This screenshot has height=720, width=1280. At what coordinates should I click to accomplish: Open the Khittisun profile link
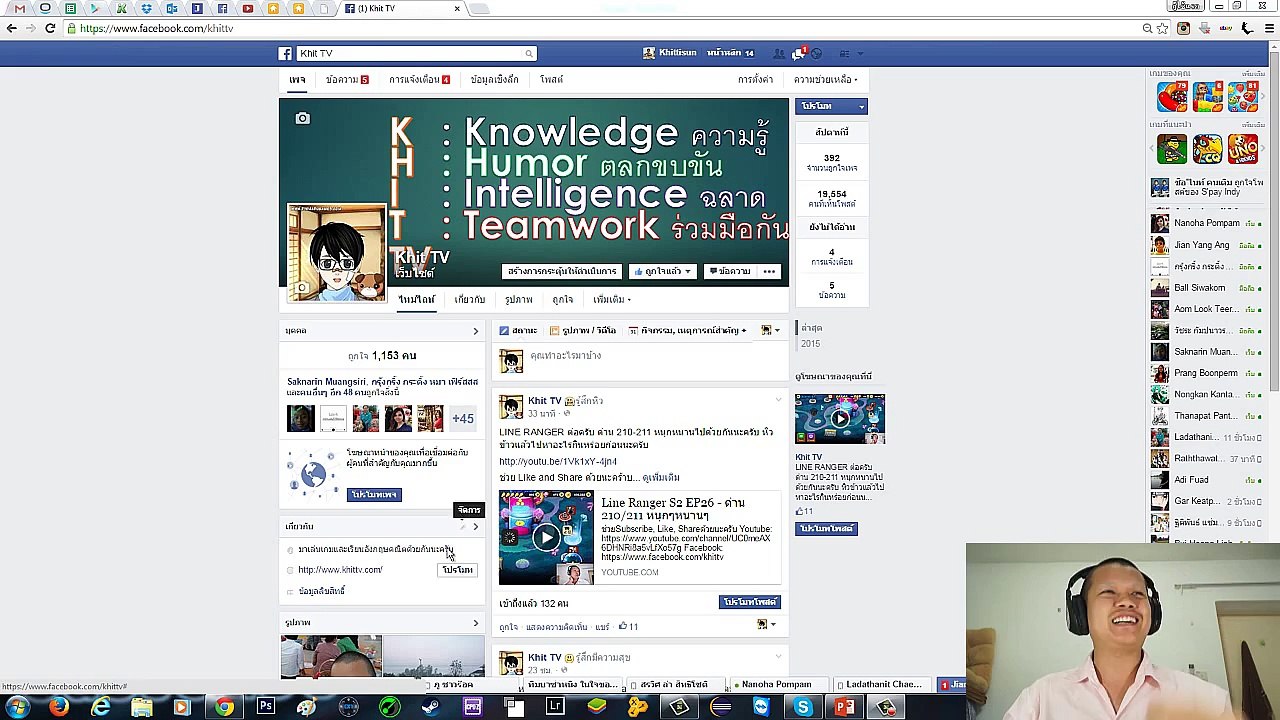670,53
